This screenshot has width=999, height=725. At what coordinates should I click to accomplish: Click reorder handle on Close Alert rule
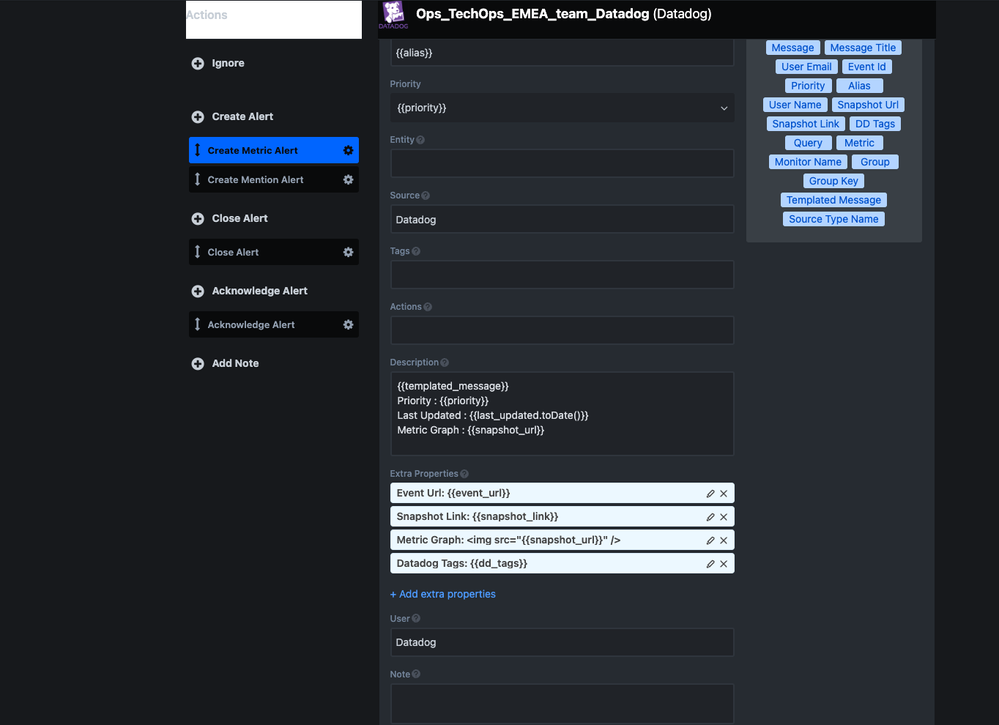pyautogui.click(x=198, y=252)
